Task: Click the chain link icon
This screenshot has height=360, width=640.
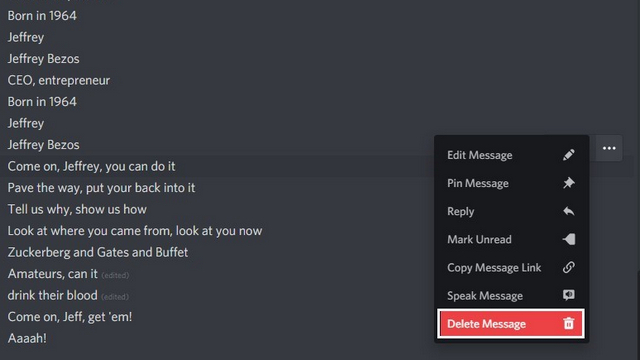Action: coord(569,267)
